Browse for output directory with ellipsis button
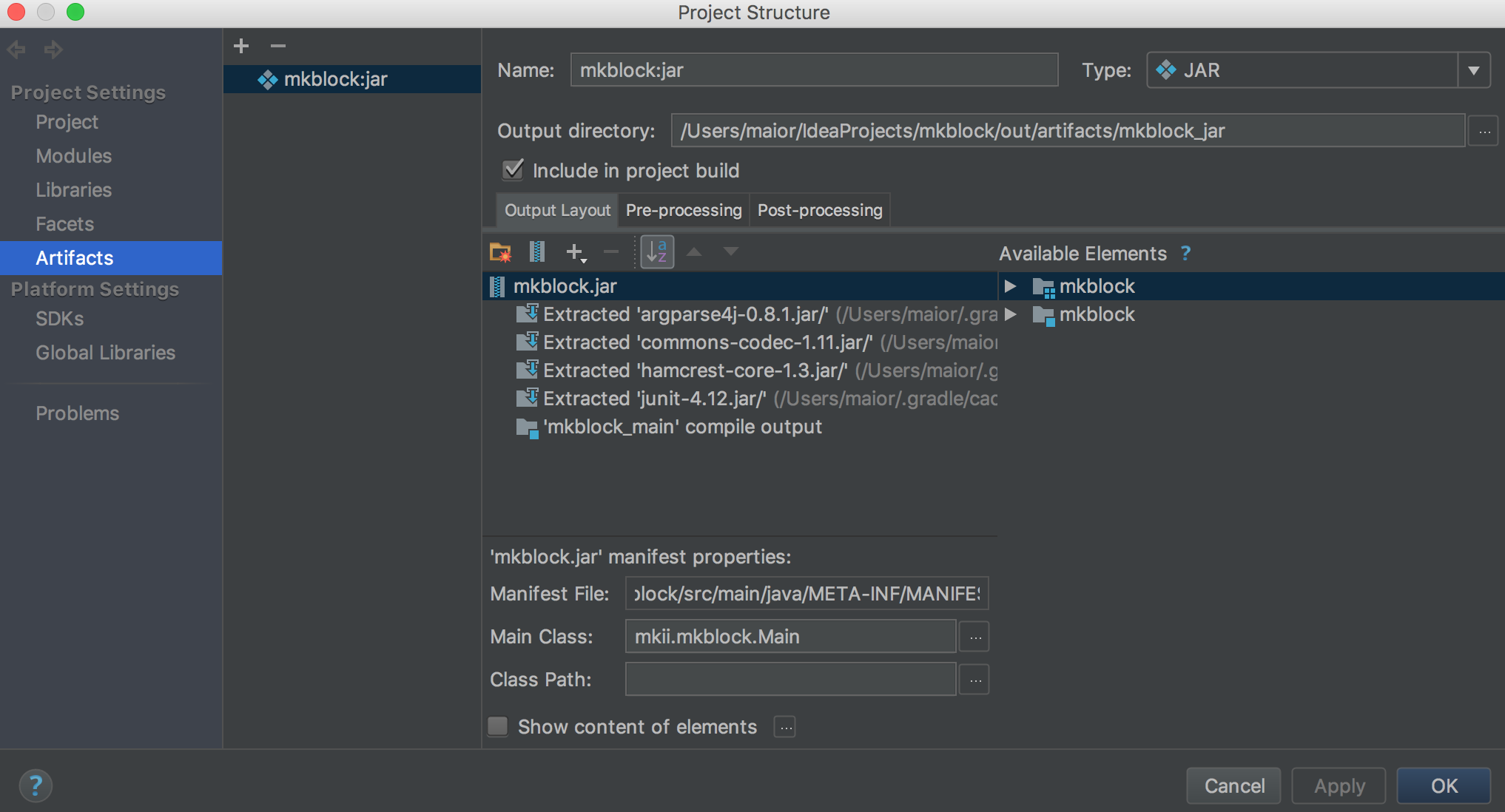Image resolution: width=1505 pixels, height=812 pixels. 1484,131
